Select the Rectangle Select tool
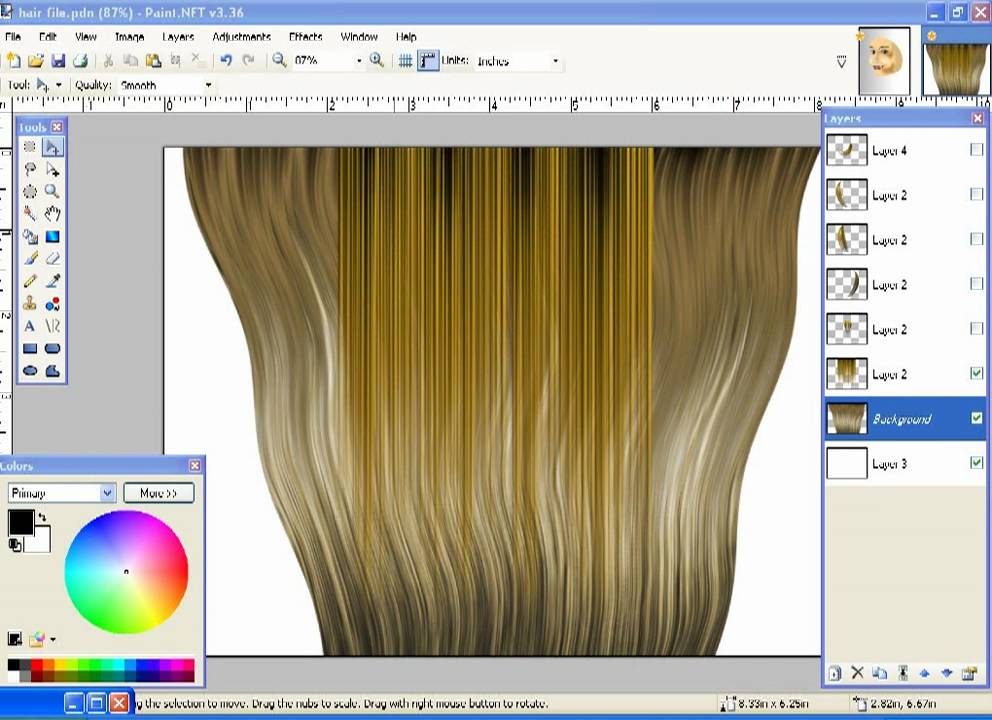 click(x=30, y=147)
